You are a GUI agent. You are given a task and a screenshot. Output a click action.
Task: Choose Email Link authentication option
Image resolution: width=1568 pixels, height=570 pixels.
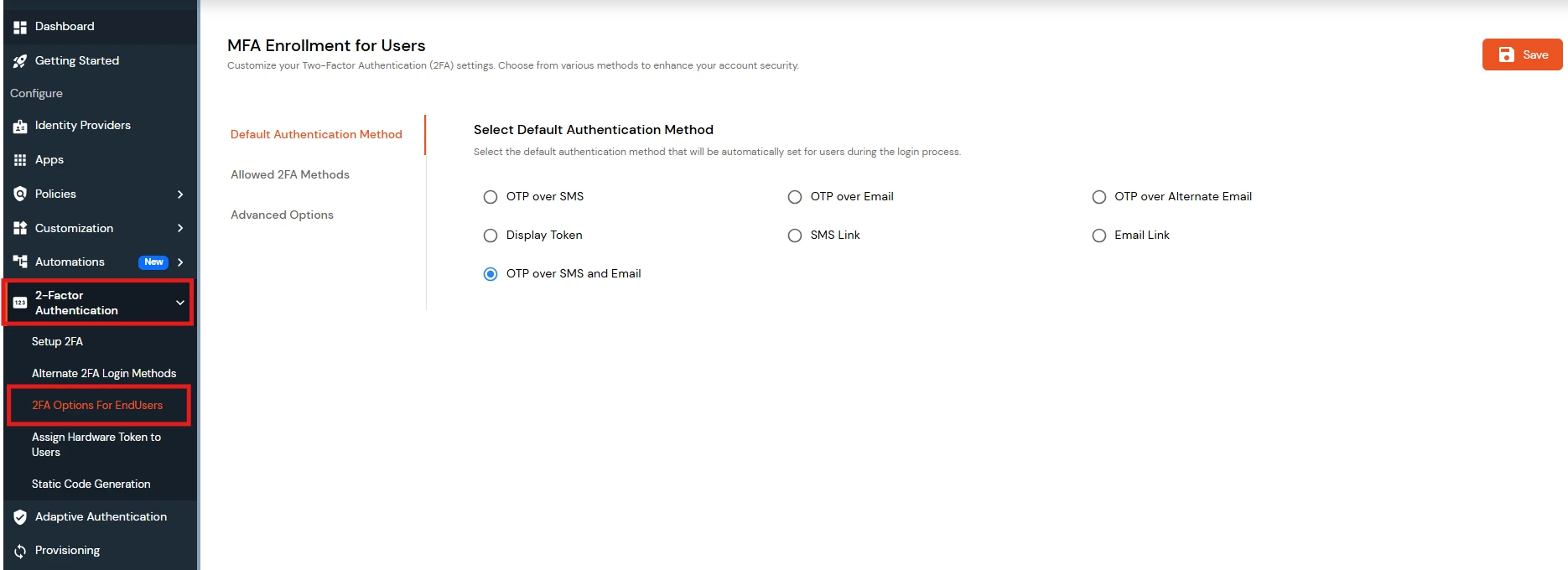(x=1099, y=236)
